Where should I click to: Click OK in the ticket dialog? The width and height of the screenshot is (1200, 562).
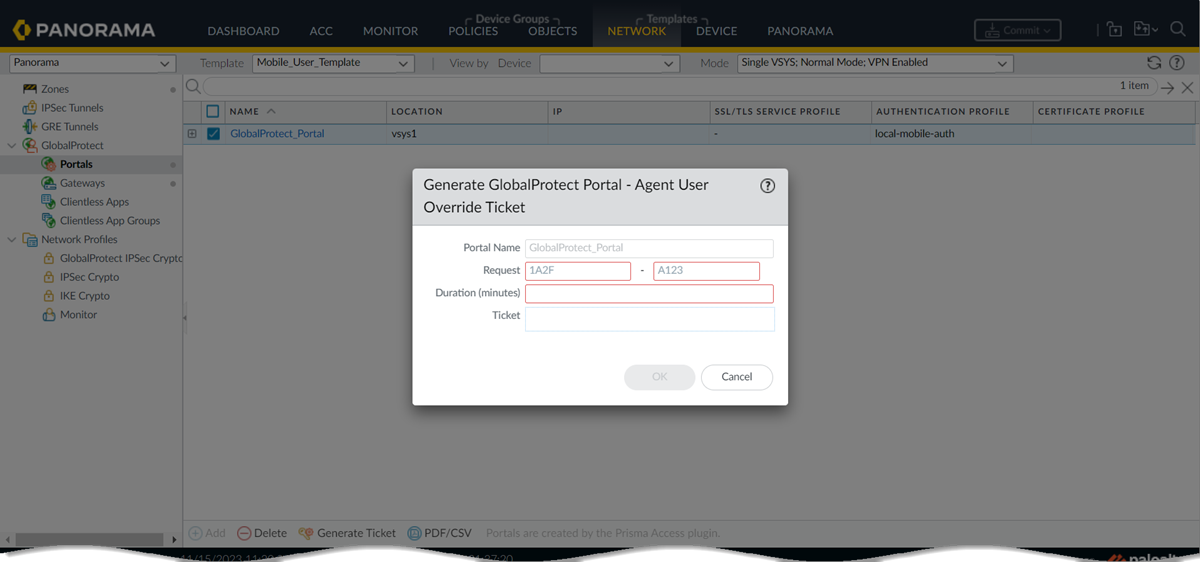[x=659, y=377]
